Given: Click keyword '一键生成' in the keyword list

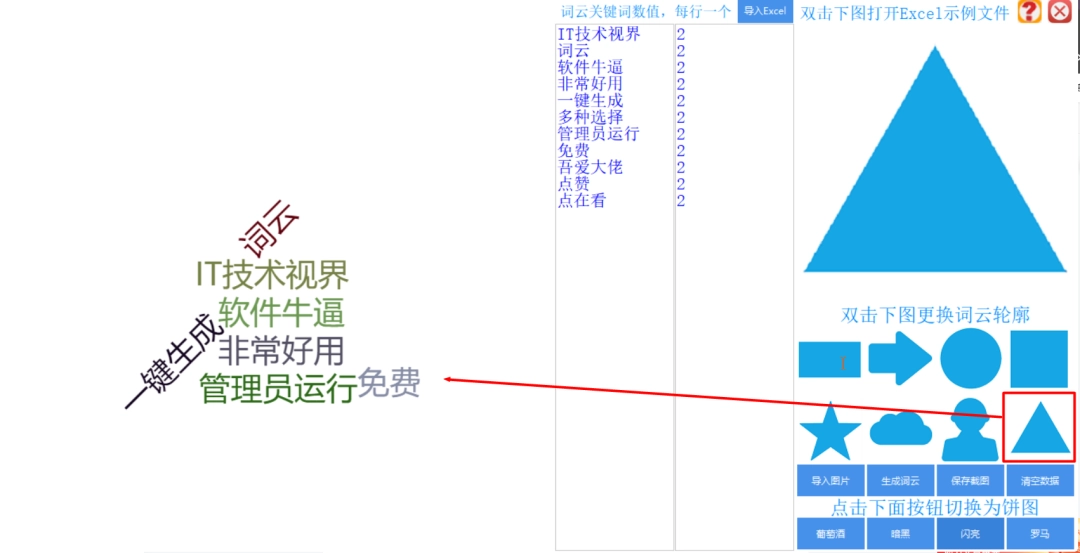Looking at the screenshot, I should 590,101.
